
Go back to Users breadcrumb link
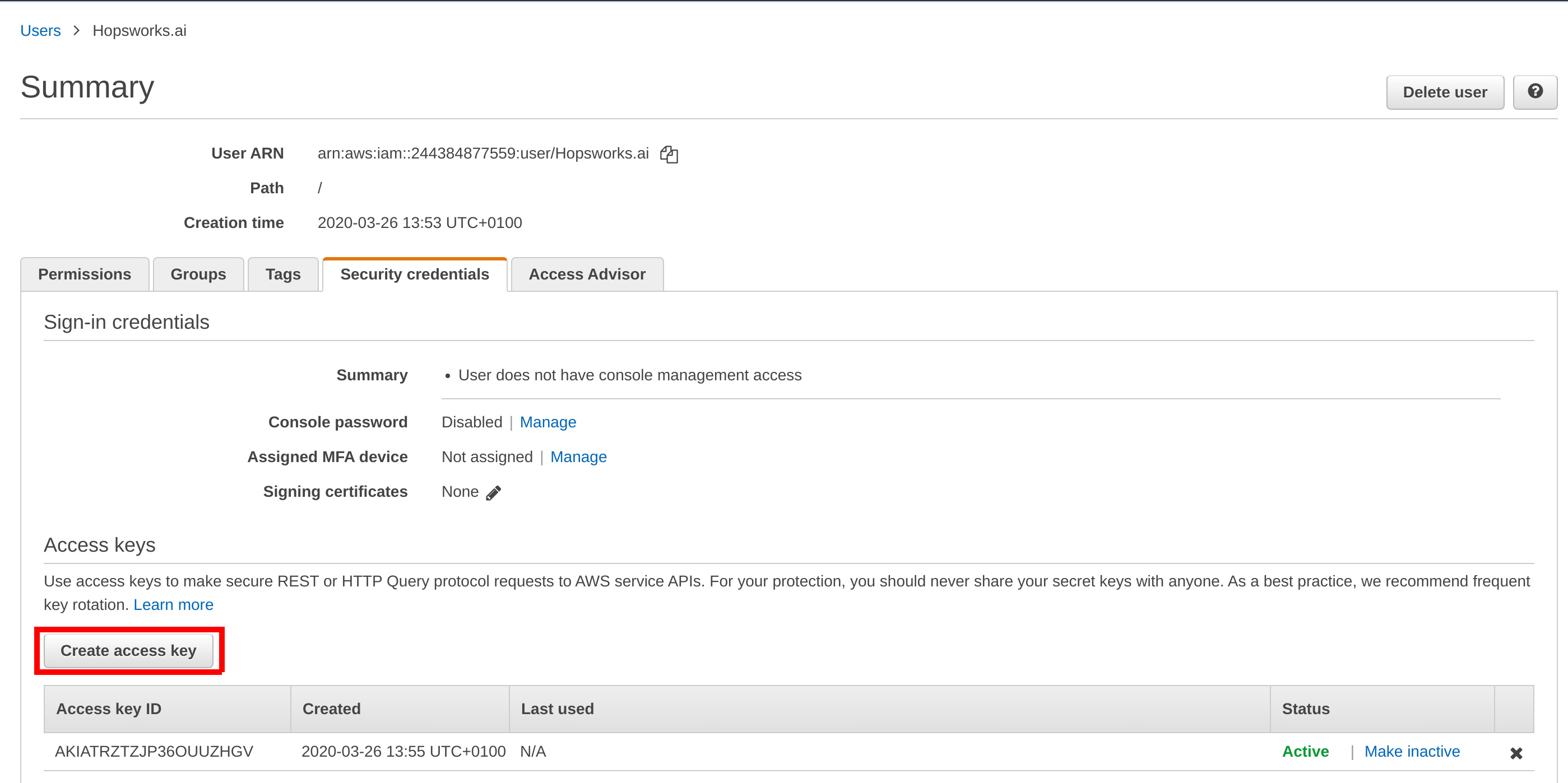click(40, 30)
